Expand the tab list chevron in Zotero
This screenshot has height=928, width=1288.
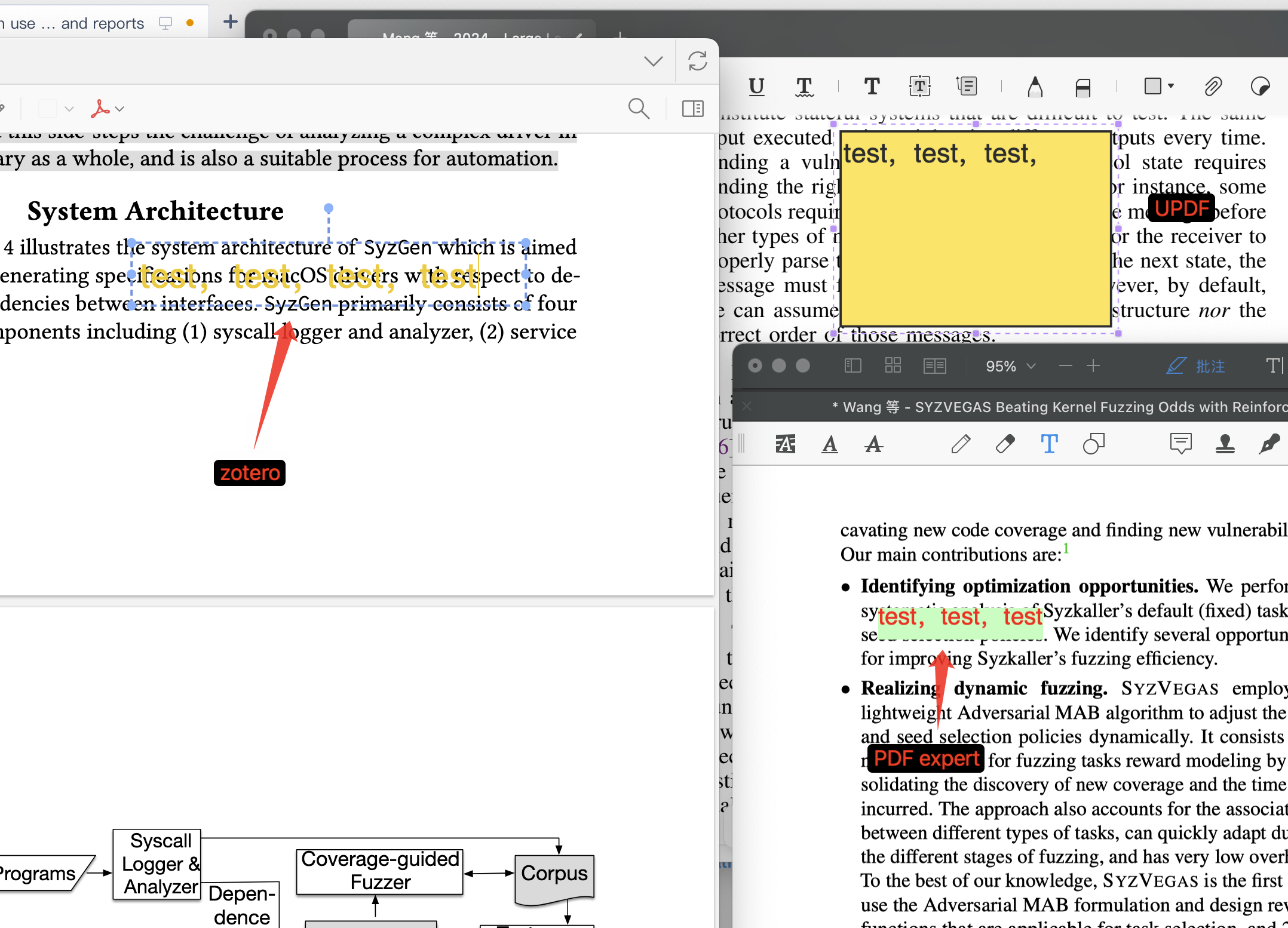[x=654, y=62]
